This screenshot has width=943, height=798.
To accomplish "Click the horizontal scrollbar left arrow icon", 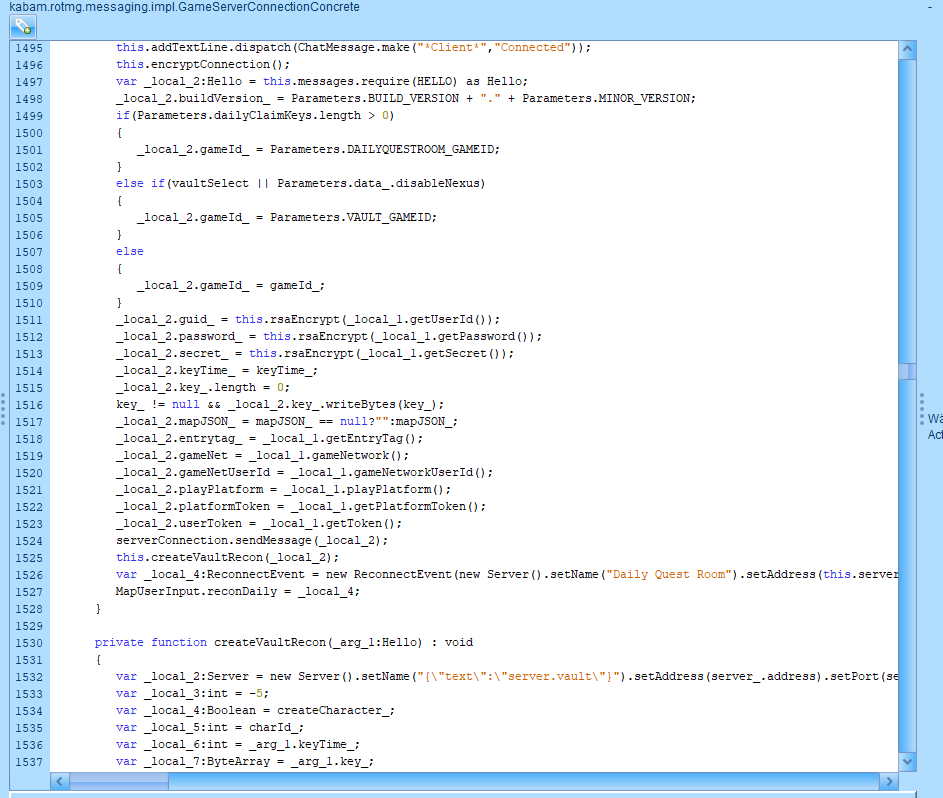I will pyautogui.click(x=58, y=781).
